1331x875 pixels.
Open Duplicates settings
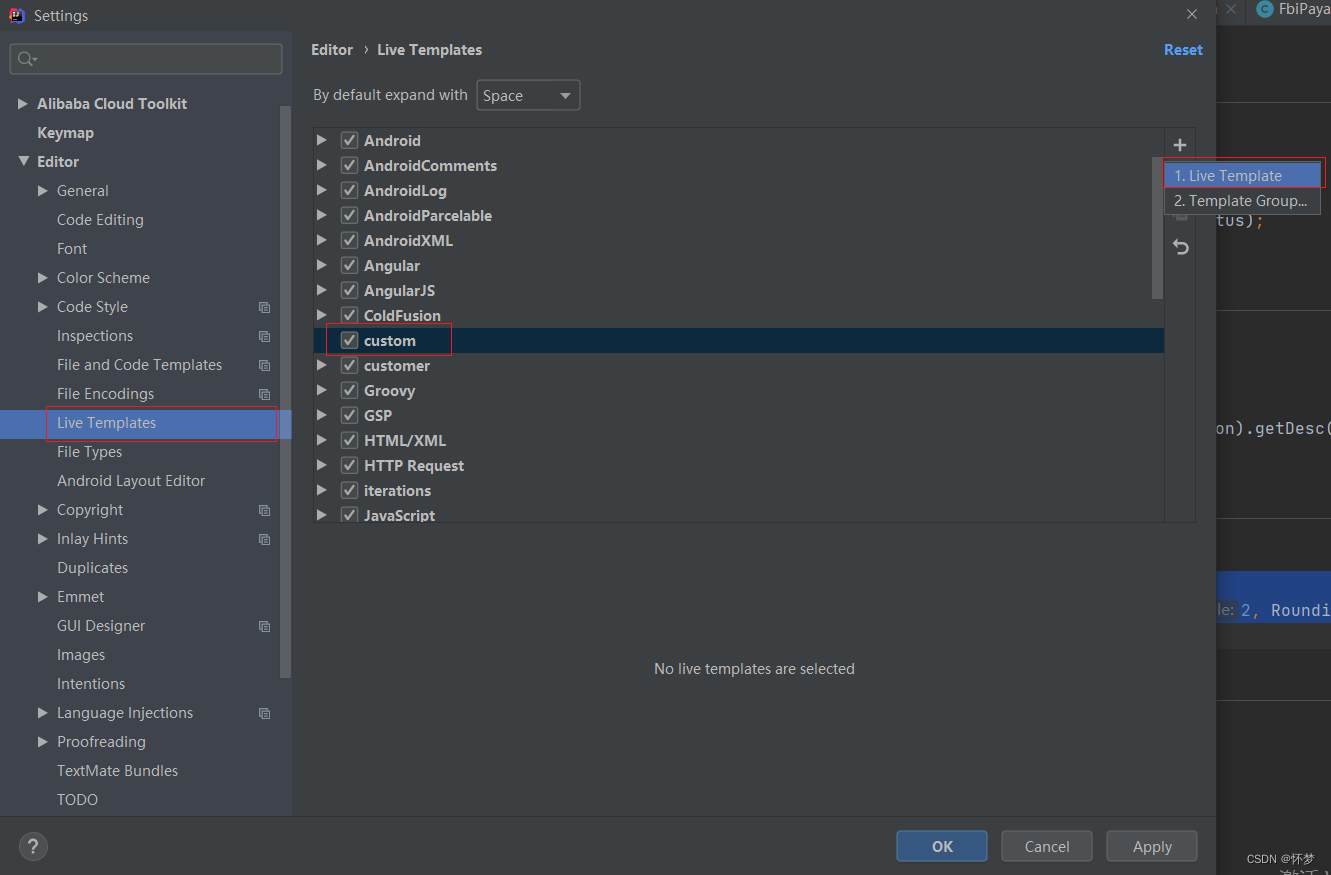tap(92, 568)
